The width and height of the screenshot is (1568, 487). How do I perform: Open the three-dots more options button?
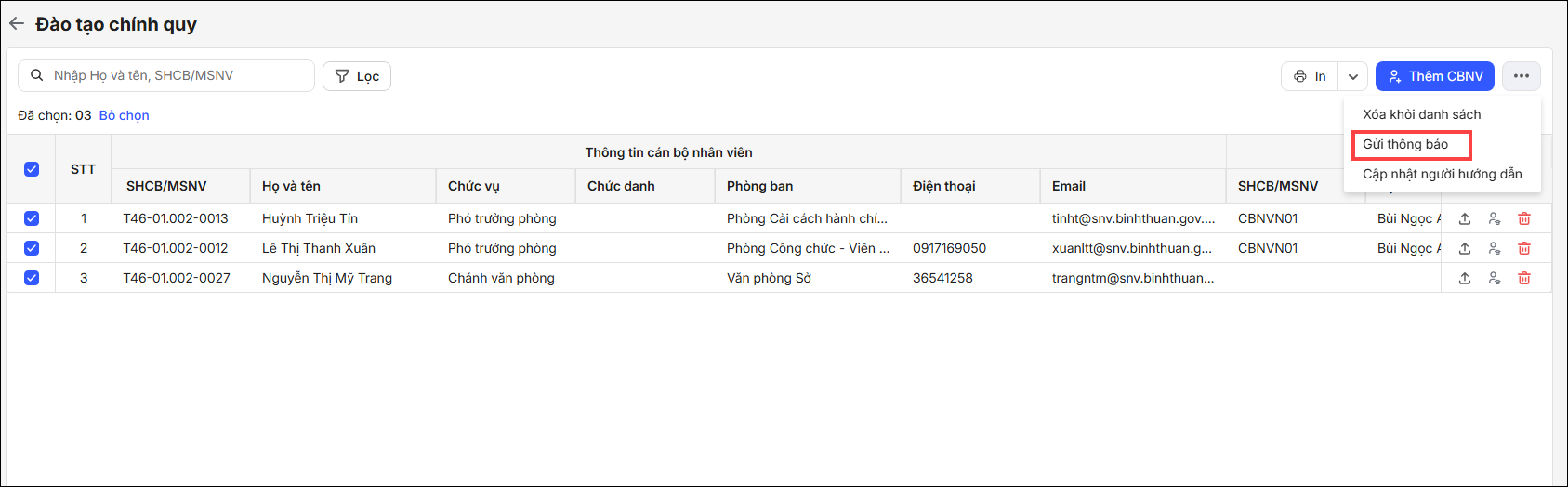tap(1521, 76)
